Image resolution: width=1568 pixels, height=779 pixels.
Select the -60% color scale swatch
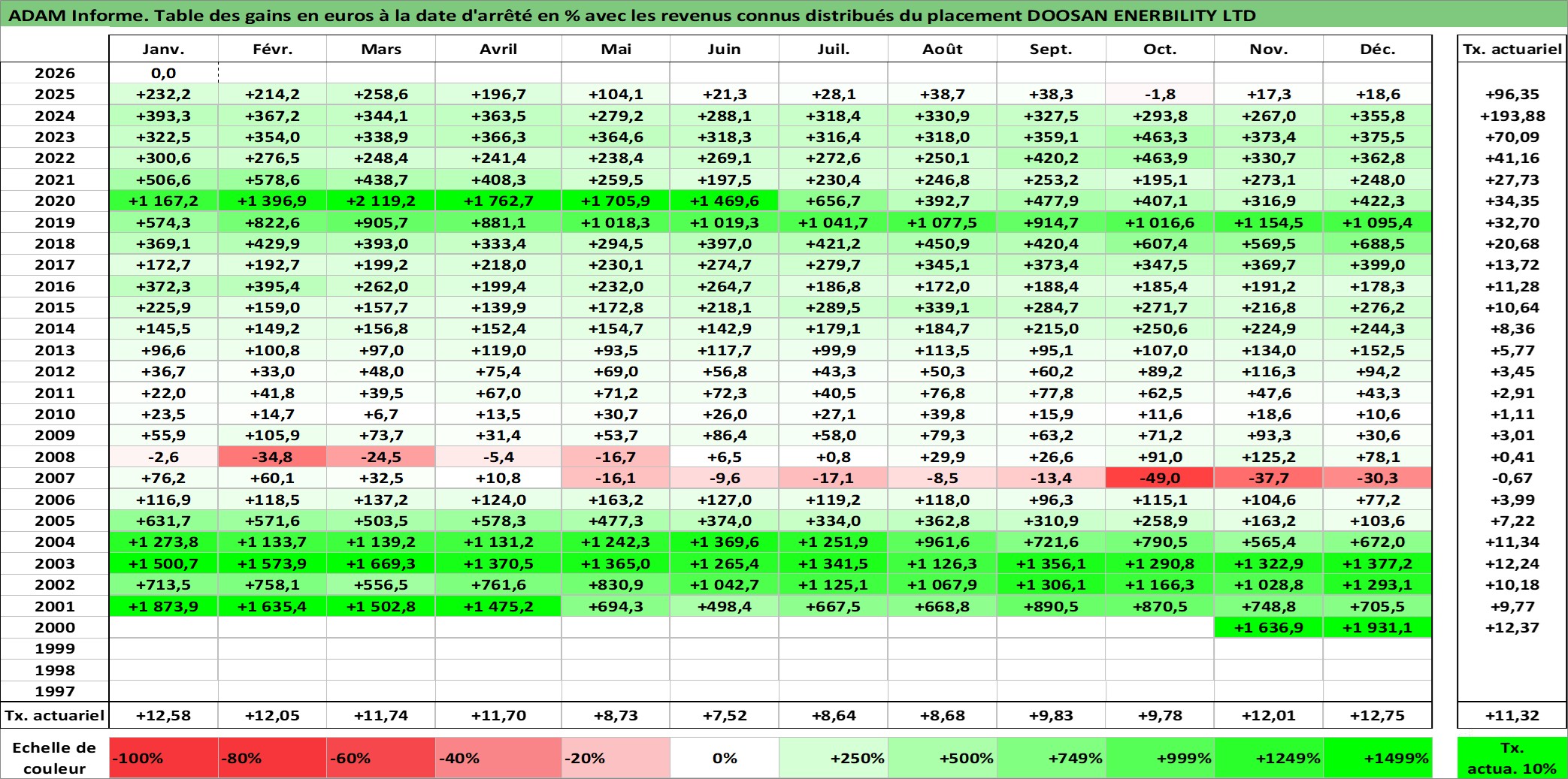(x=380, y=758)
